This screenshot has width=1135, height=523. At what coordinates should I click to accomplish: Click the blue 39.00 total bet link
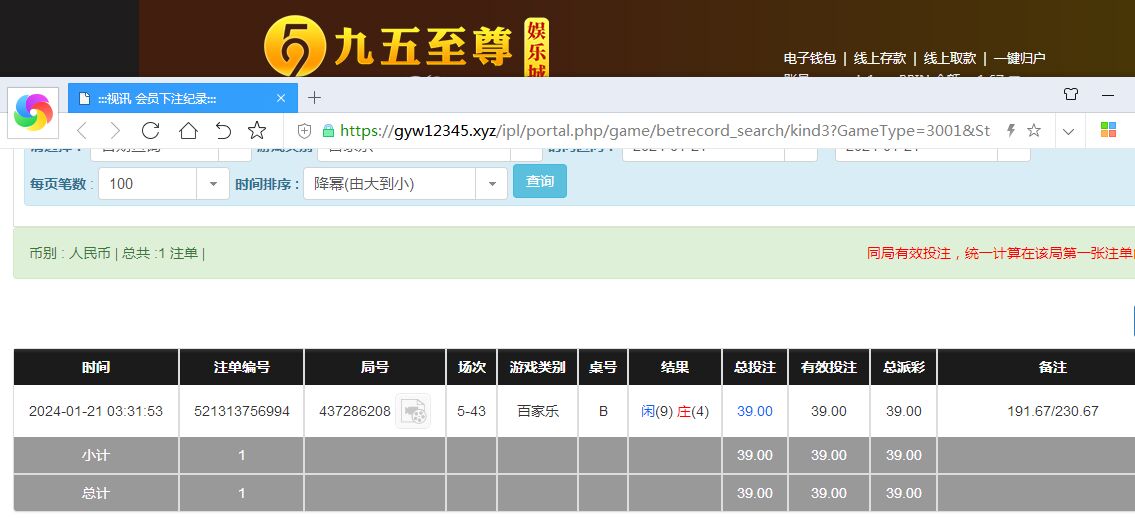[x=754, y=411]
